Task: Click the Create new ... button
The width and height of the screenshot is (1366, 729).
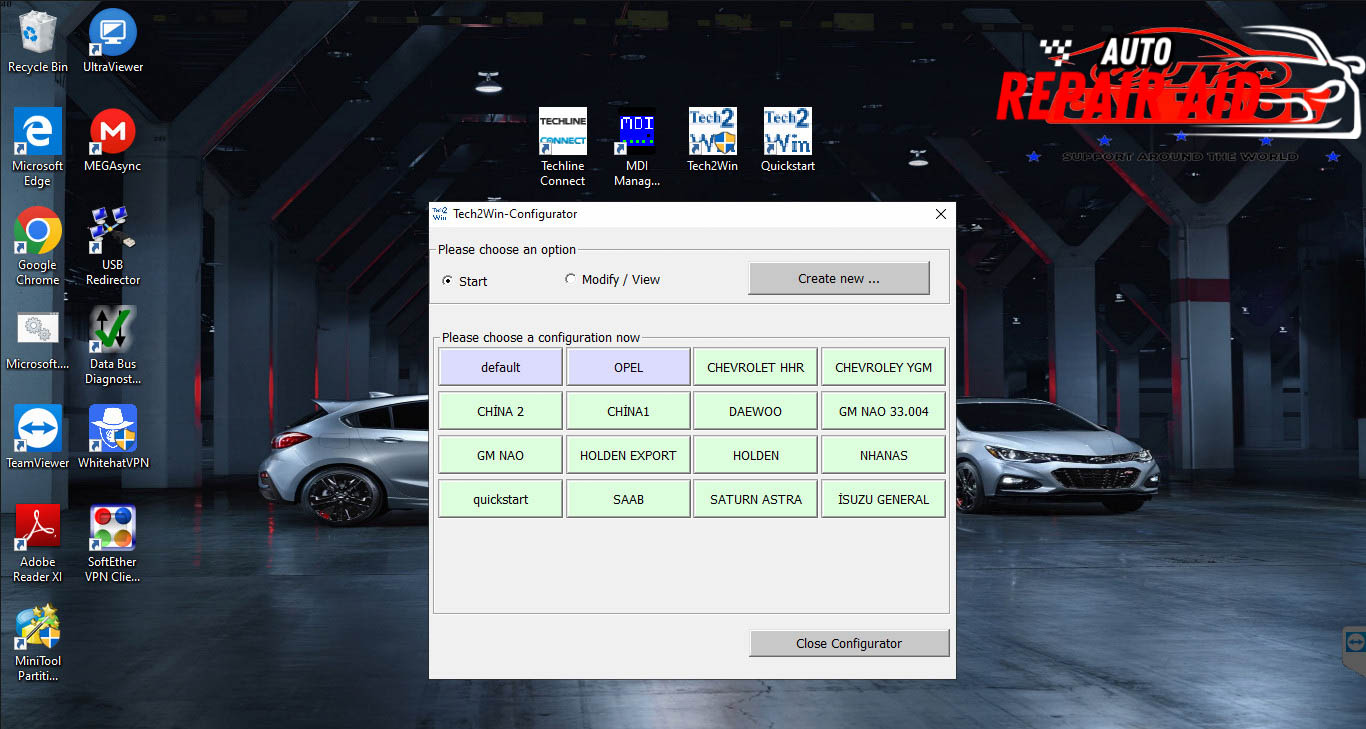Action: (839, 279)
